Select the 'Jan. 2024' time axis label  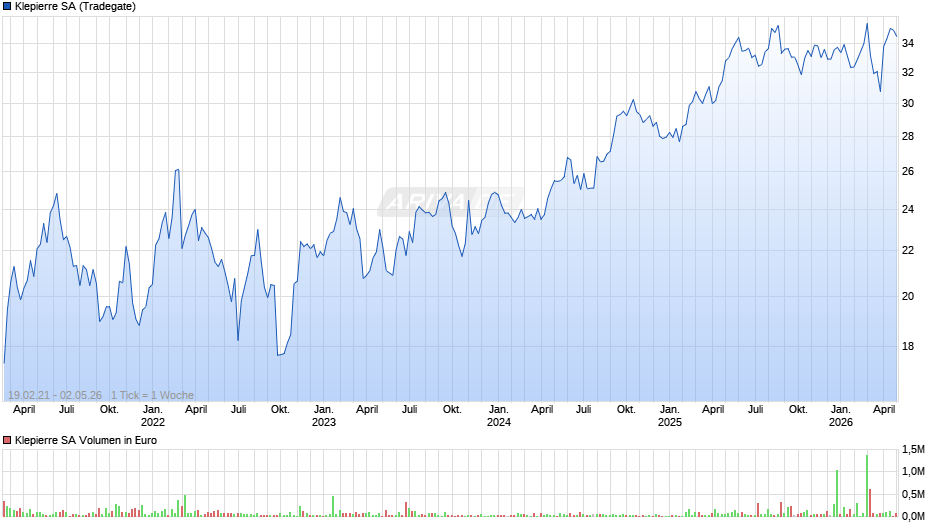(499, 416)
